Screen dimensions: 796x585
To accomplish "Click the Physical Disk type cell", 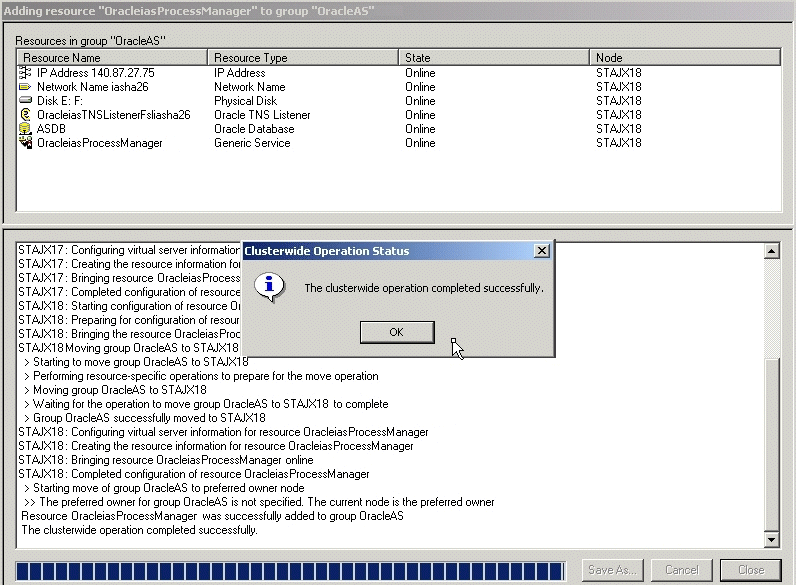I will click(246, 101).
